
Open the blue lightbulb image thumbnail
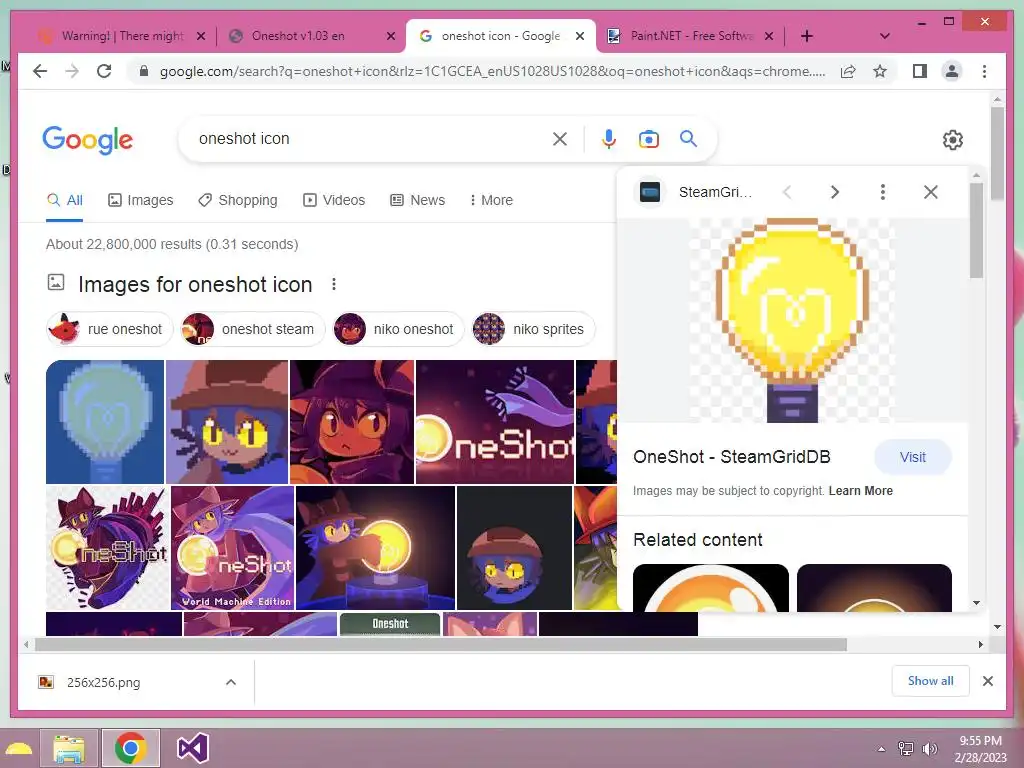(105, 422)
